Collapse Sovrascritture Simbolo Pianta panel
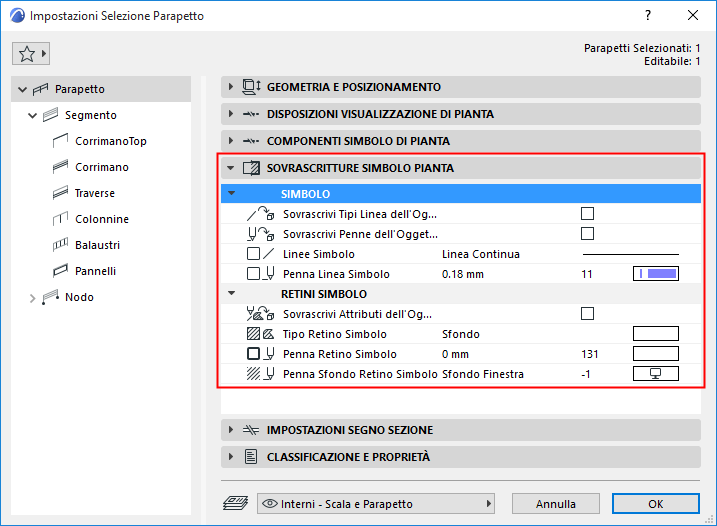Viewport: 717px width, 526px height. point(231,168)
